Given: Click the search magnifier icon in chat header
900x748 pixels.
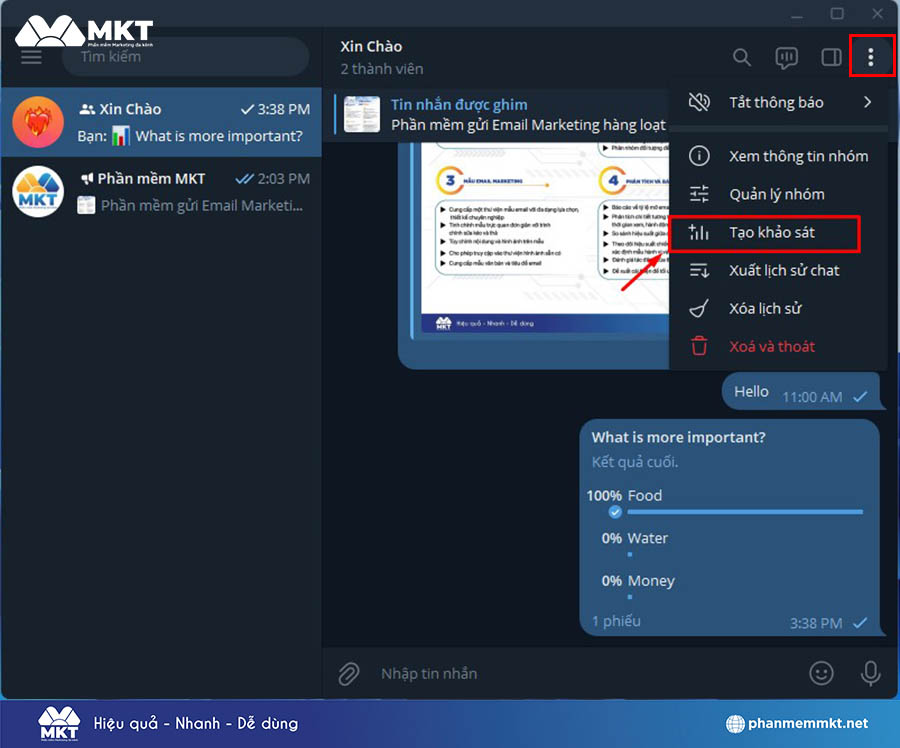Looking at the screenshot, I should [x=741, y=58].
